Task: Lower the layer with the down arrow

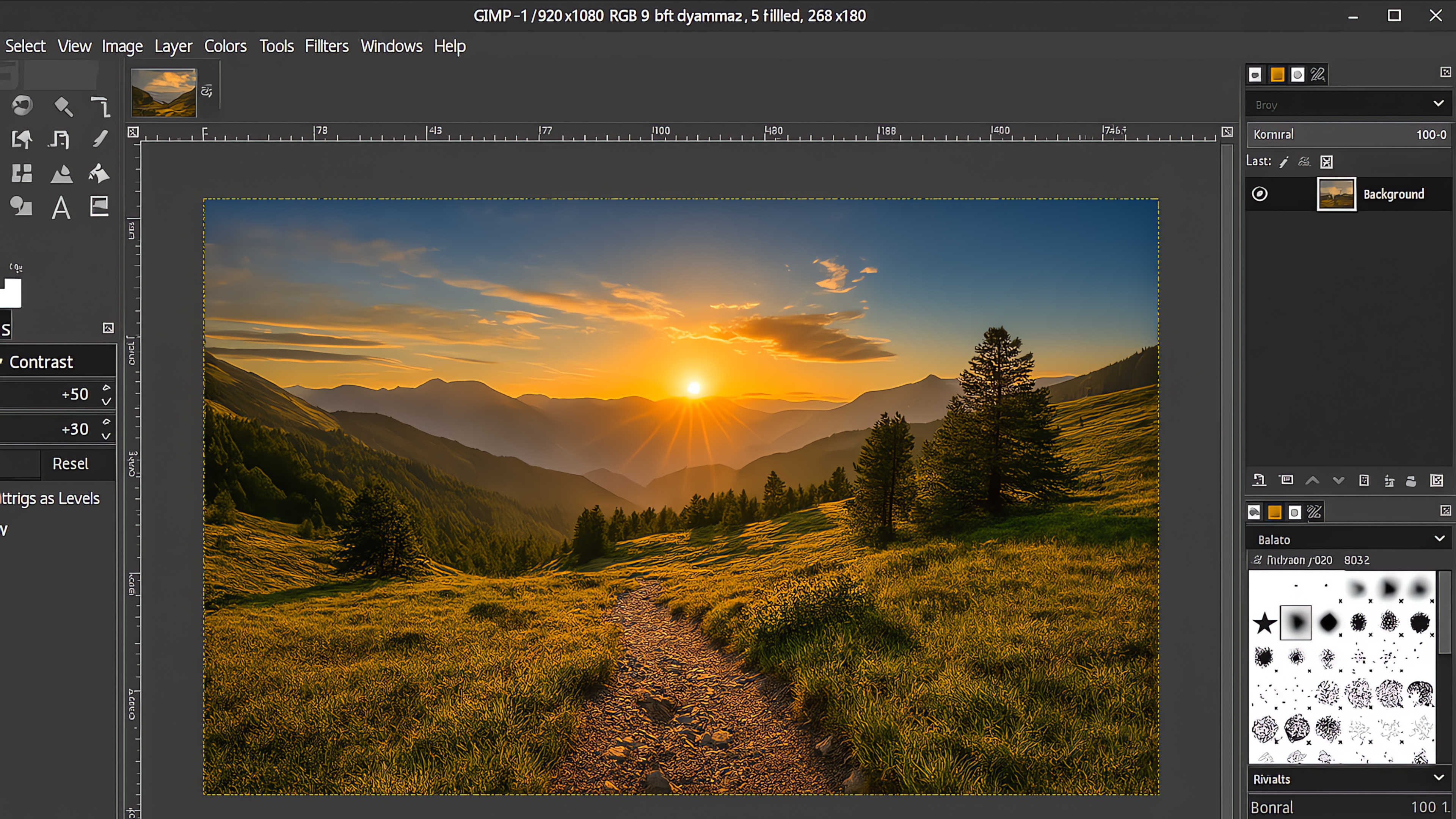Action: click(x=1338, y=480)
